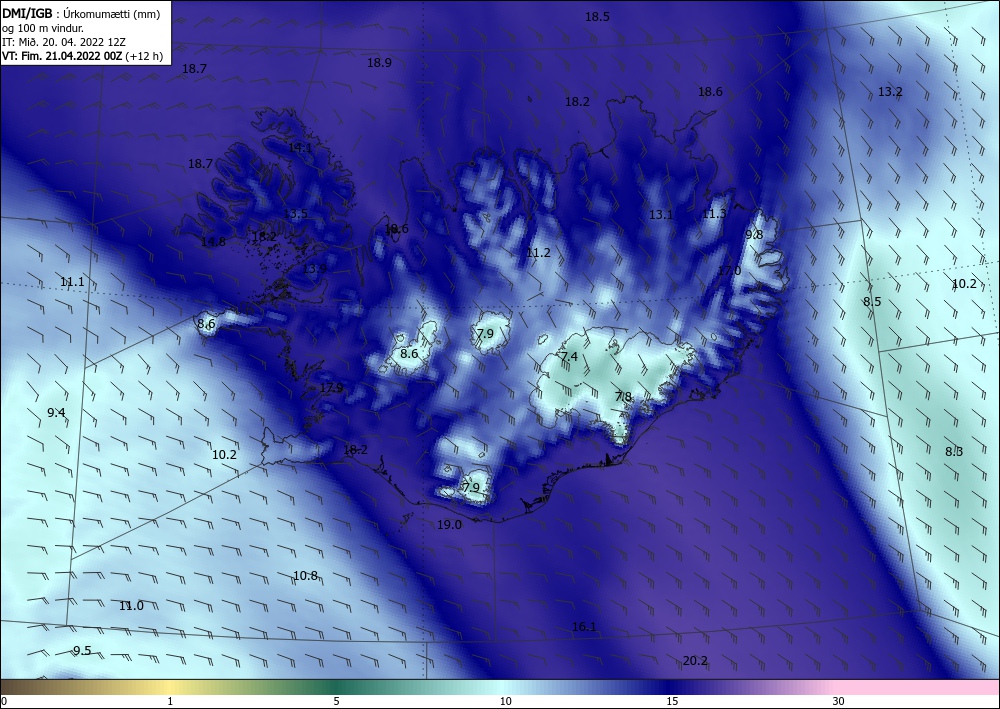Click the map value "7.8"

click(x=624, y=397)
